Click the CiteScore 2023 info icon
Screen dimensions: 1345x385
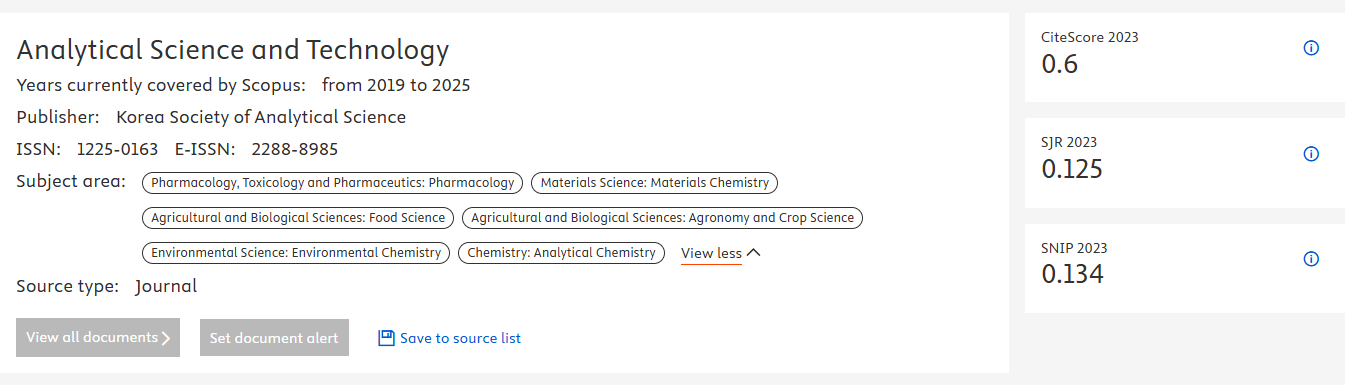point(1312,48)
